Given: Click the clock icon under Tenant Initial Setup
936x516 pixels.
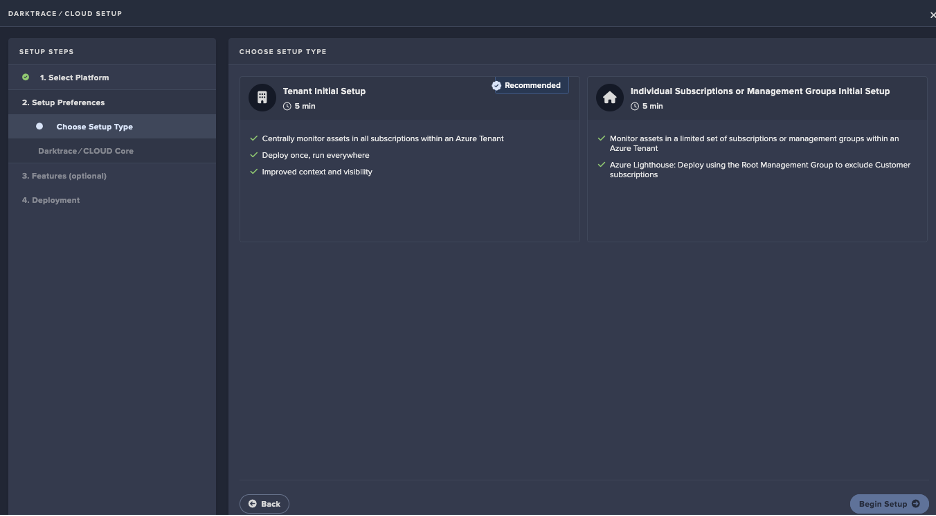Looking at the screenshot, I should (x=287, y=106).
